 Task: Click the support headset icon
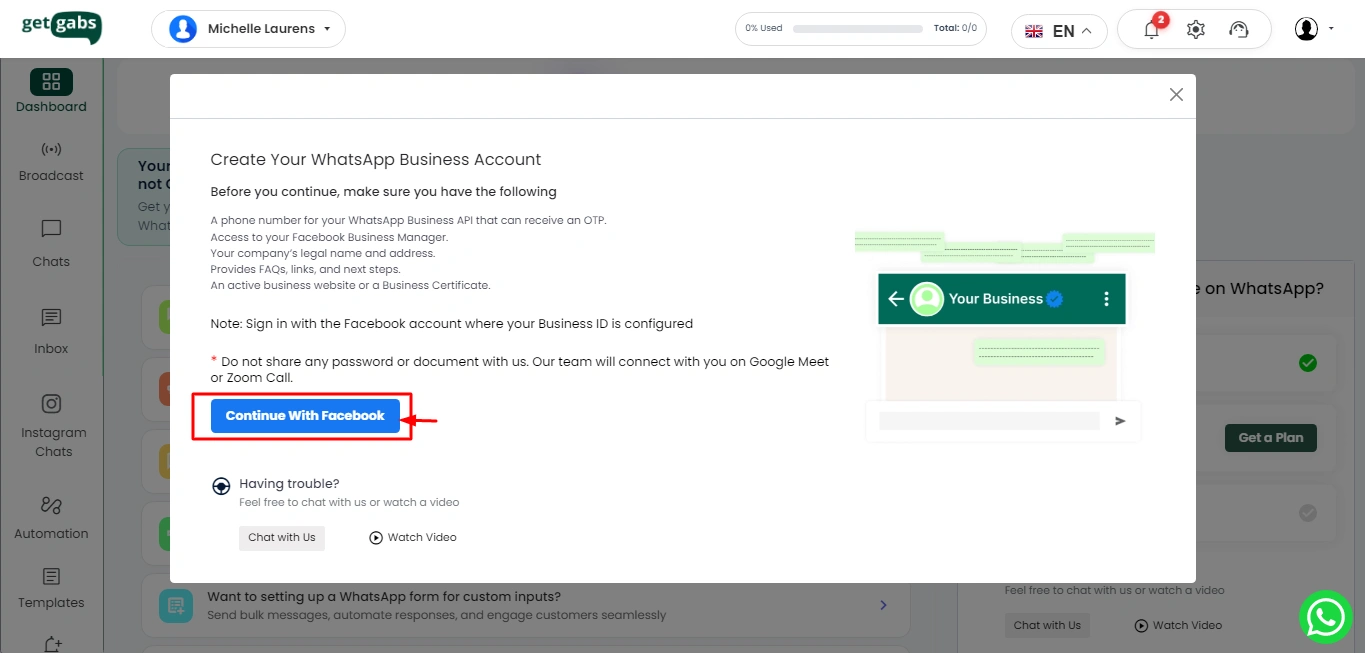click(x=1239, y=30)
